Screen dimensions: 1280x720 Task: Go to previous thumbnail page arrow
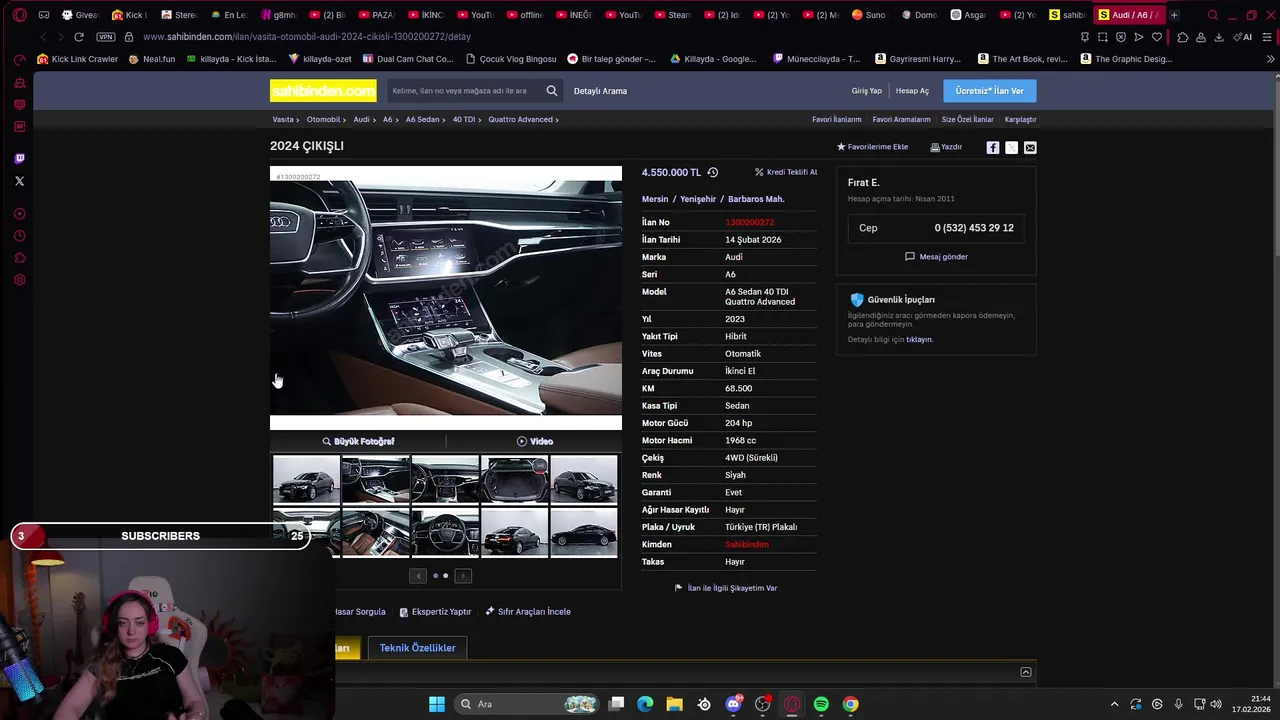418,576
